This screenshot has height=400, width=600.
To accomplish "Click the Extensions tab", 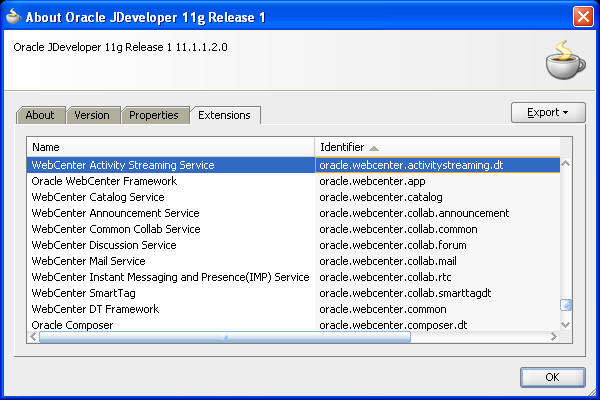I will point(225,115).
